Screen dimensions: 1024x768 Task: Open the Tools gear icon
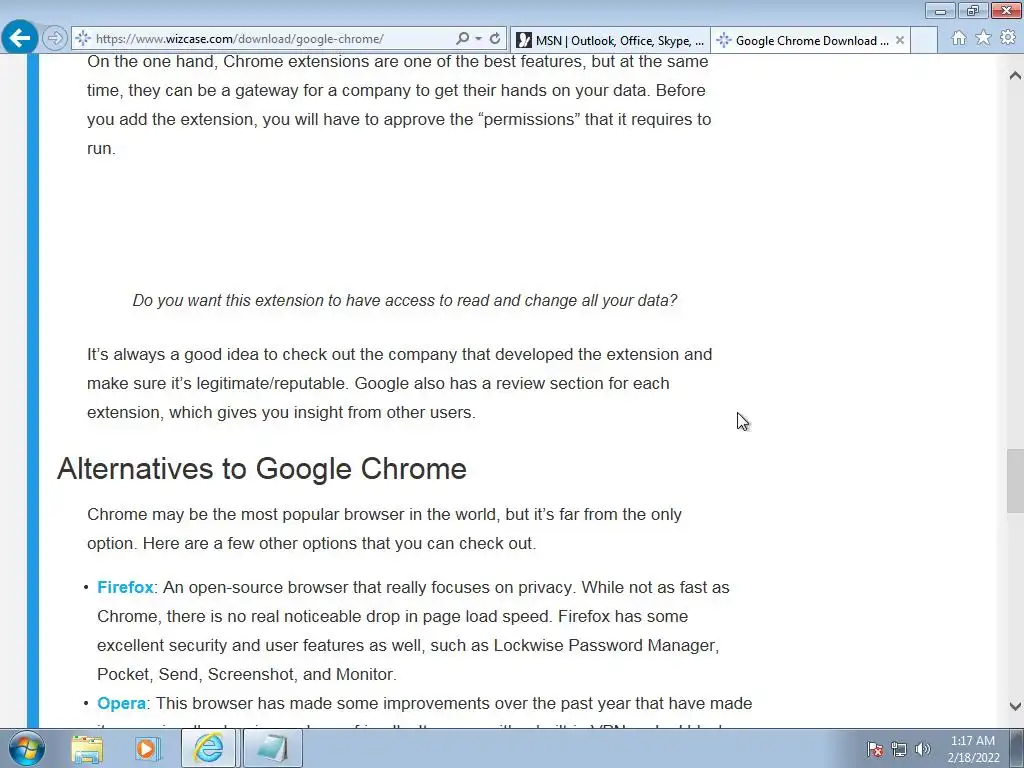[x=1008, y=38]
